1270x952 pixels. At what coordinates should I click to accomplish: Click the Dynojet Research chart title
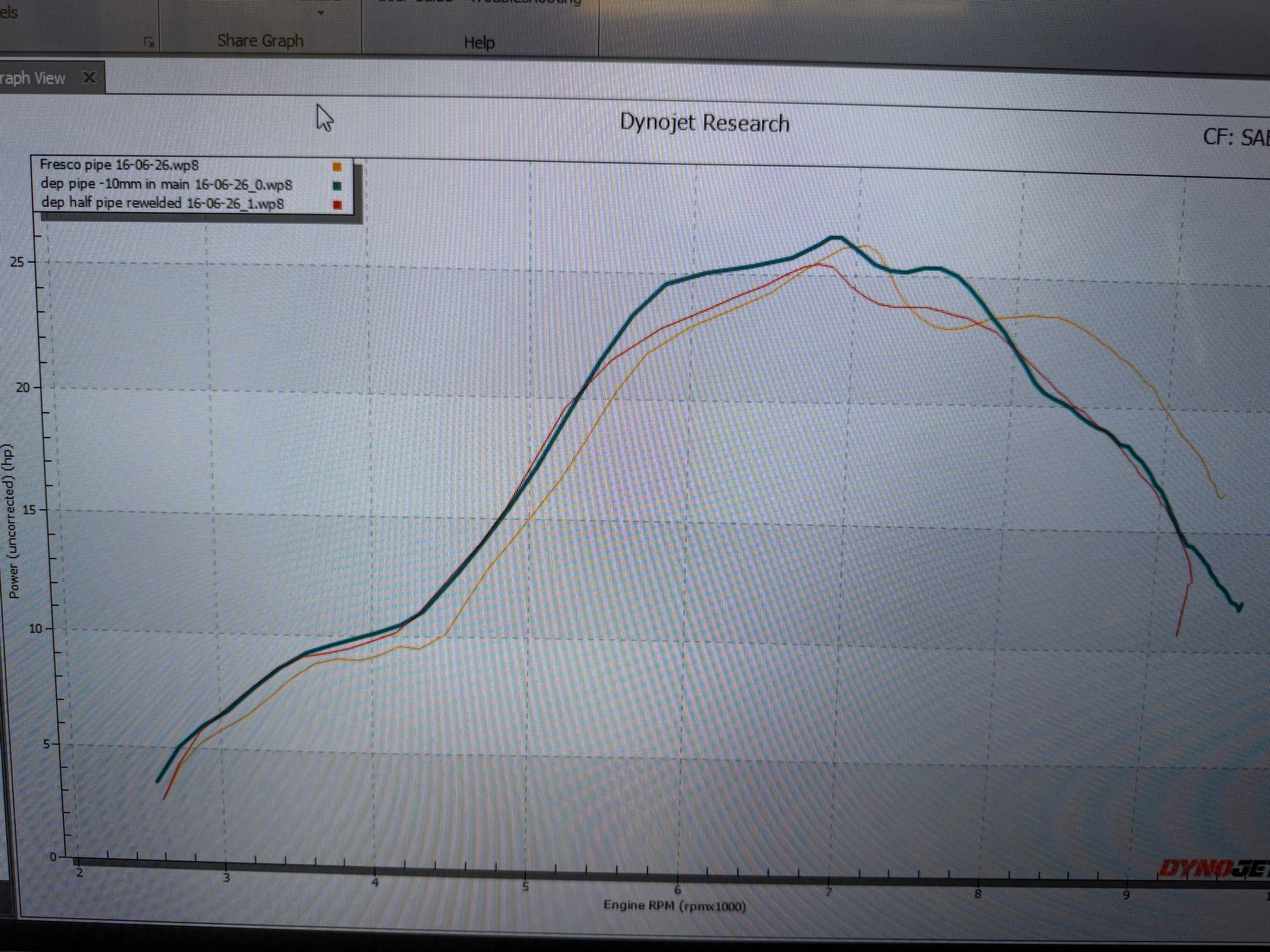click(x=704, y=123)
